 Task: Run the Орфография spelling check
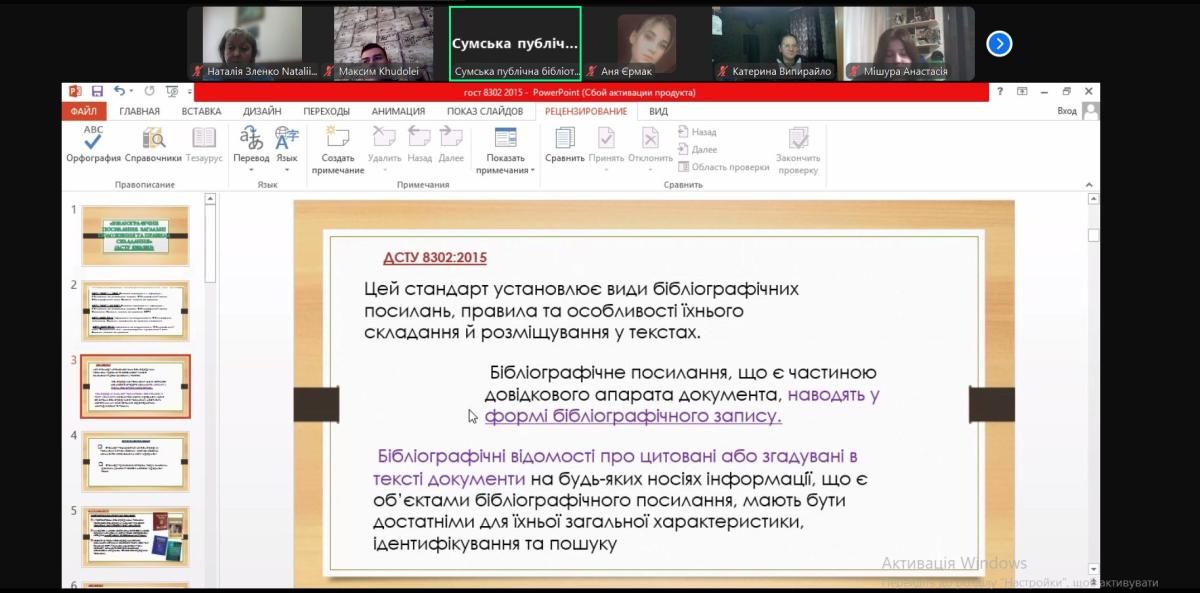(x=93, y=144)
